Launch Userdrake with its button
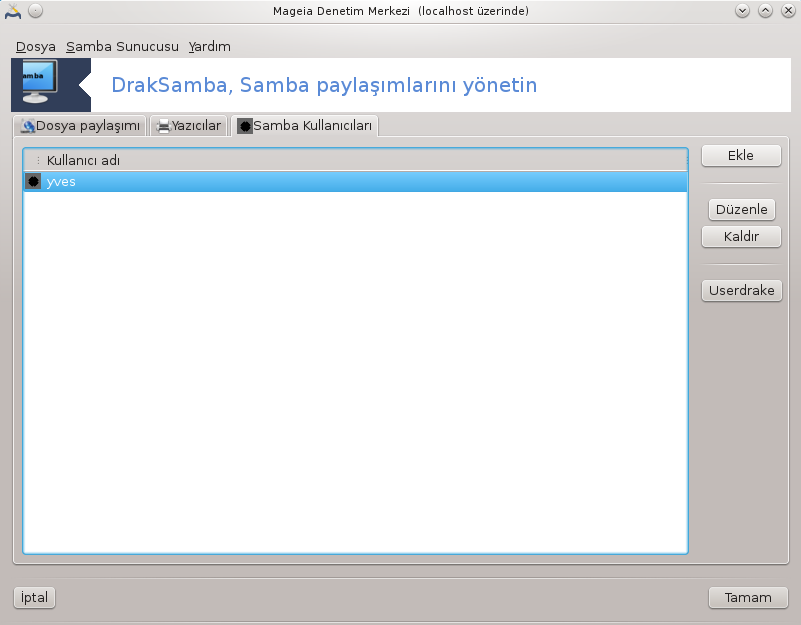The height and width of the screenshot is (625, 801). [741, 290]
